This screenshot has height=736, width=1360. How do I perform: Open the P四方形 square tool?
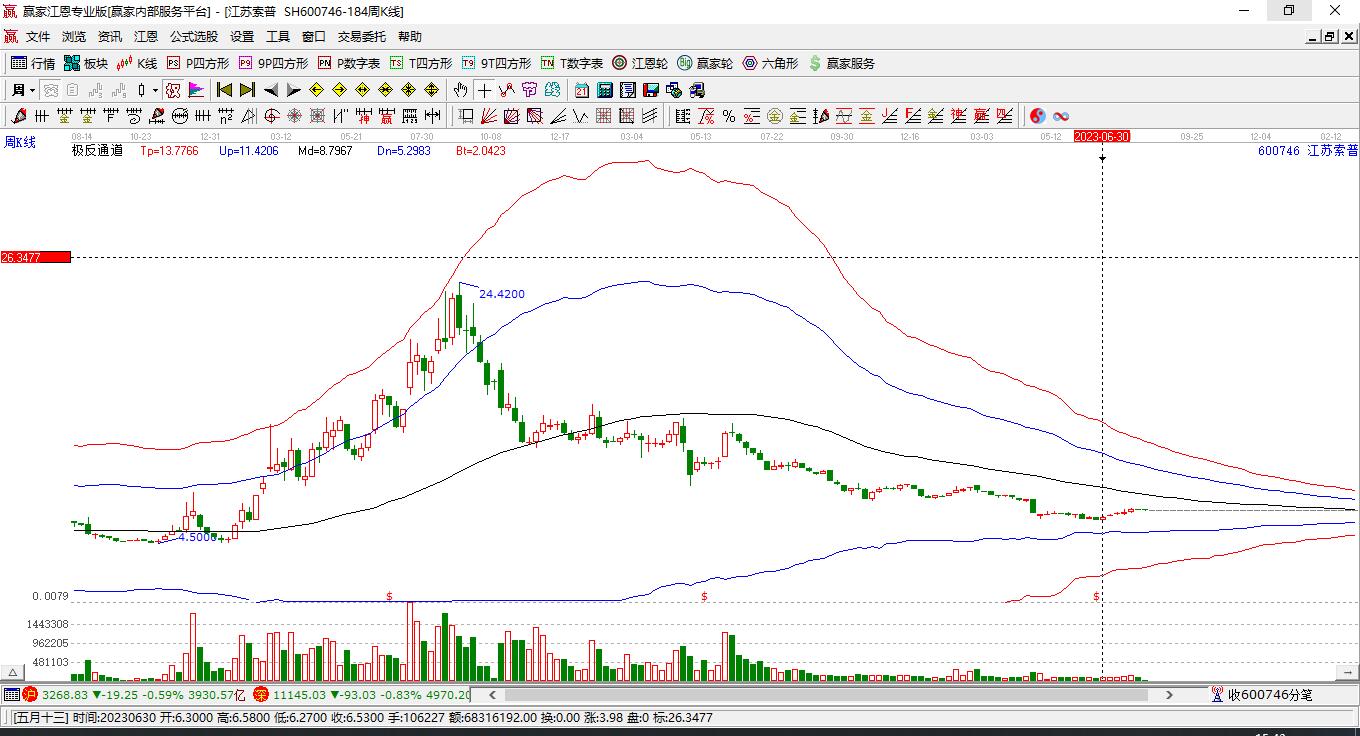198,63
